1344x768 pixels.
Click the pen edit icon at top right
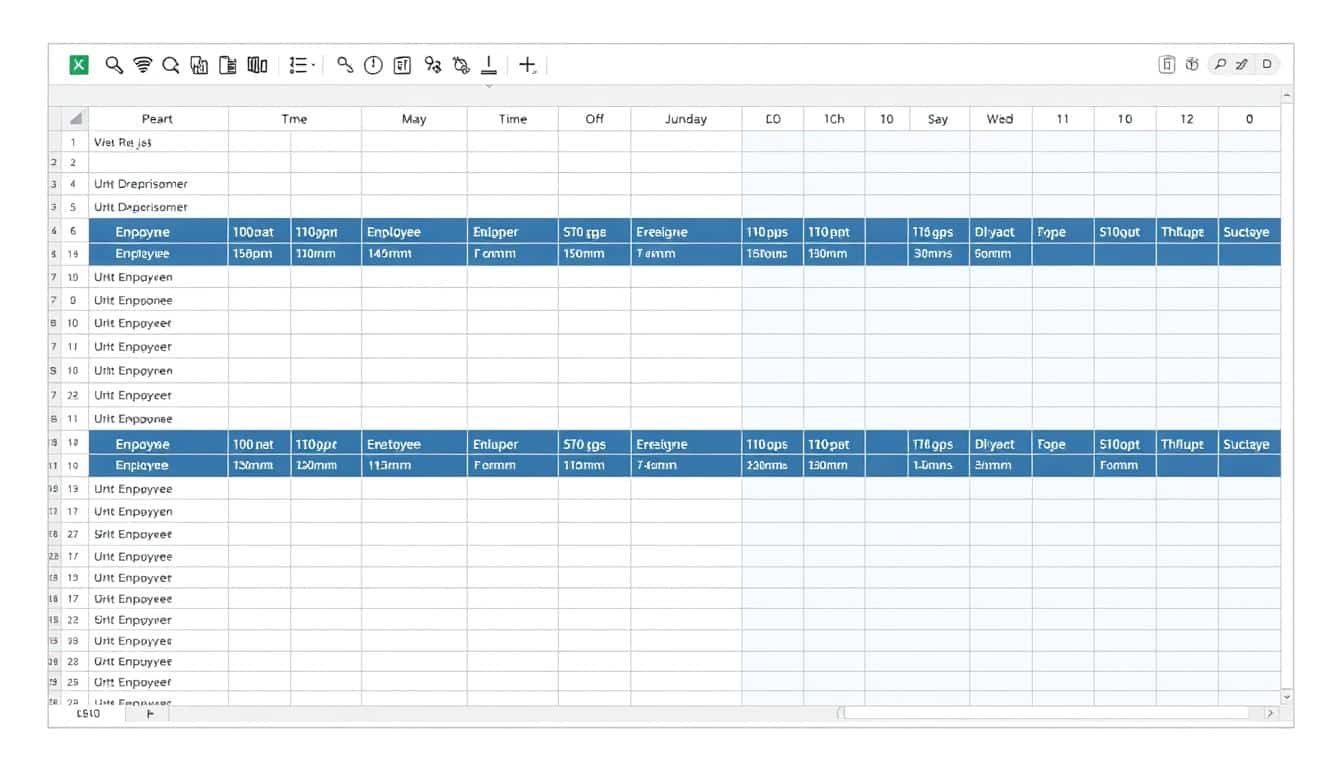[1242, 64]
